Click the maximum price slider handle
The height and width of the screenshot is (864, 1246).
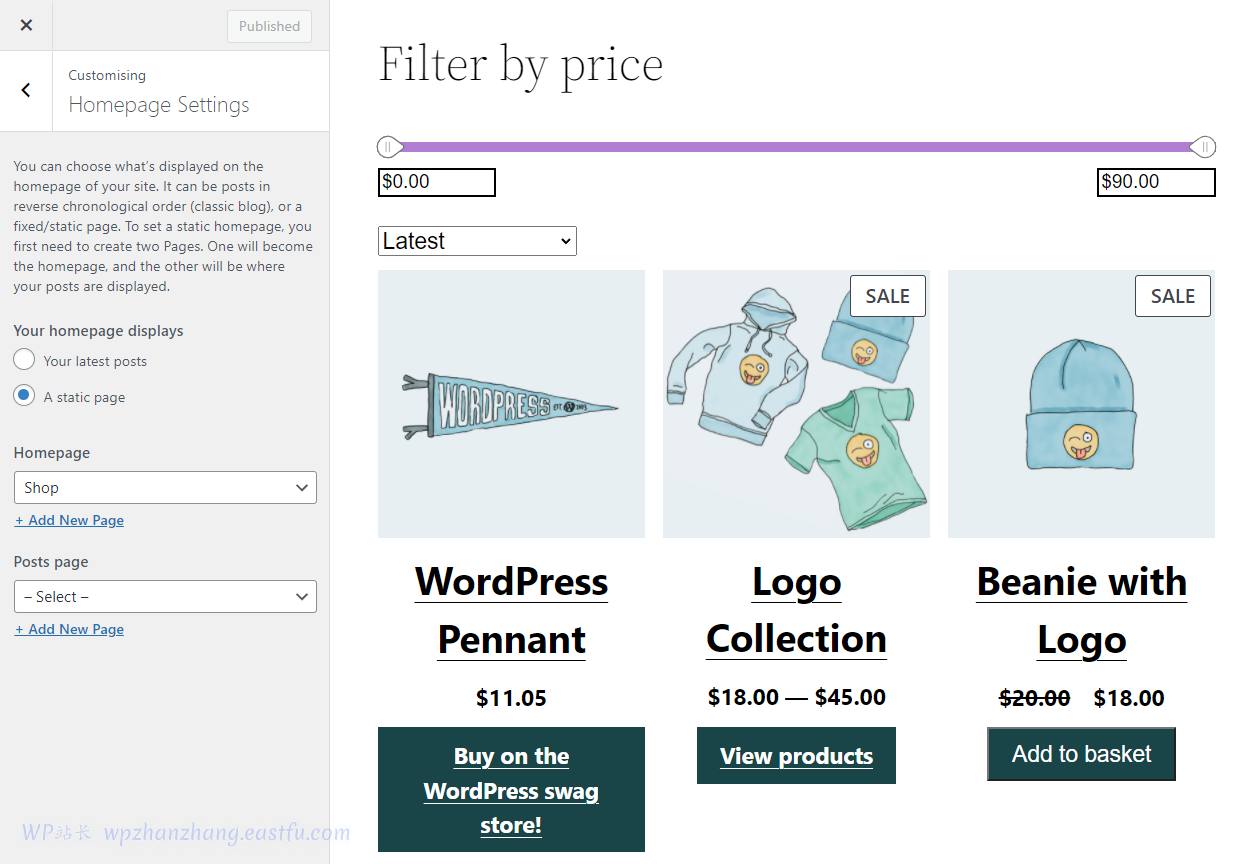click(1204, 147)
